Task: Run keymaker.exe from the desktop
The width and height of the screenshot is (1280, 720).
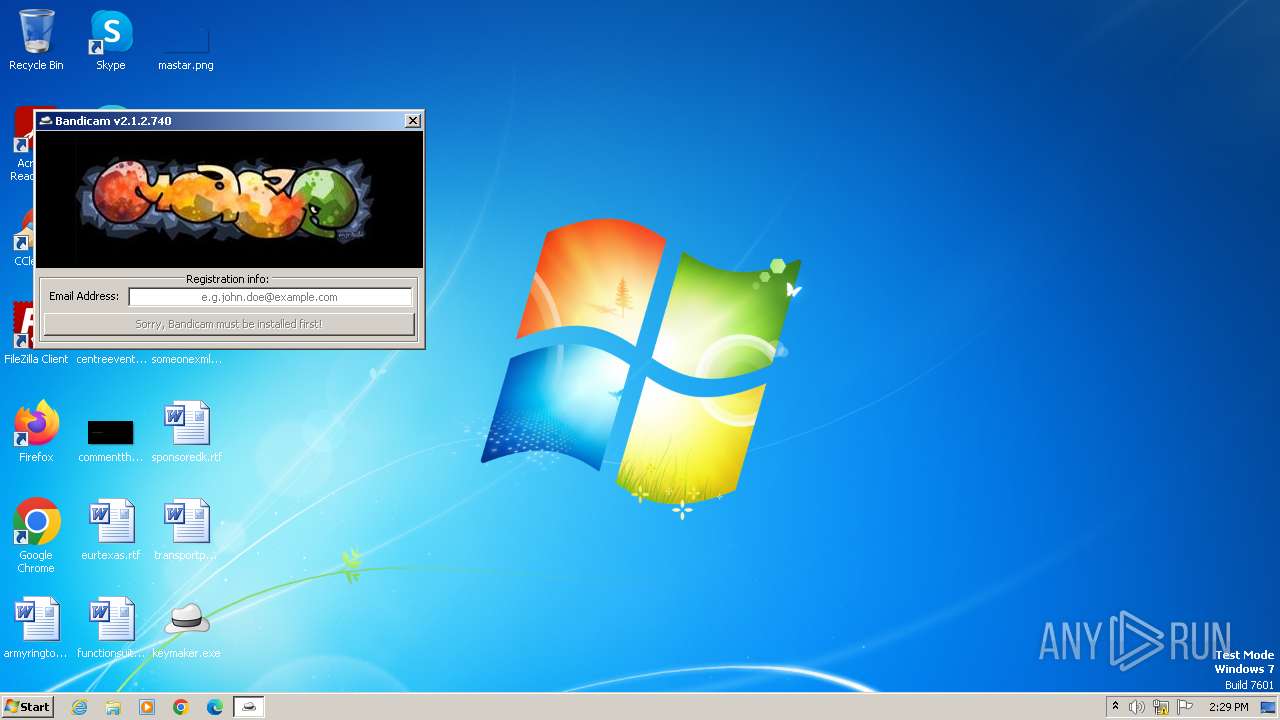Action: click(x=186, y=627)
